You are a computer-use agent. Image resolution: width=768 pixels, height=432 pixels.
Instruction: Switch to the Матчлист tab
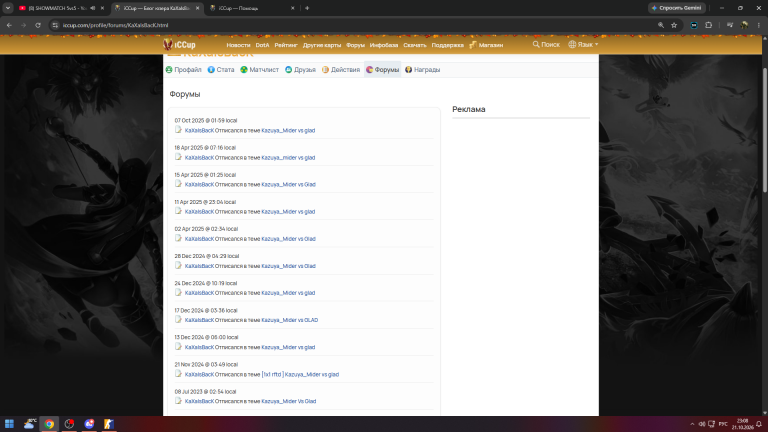tap(259, 70)
